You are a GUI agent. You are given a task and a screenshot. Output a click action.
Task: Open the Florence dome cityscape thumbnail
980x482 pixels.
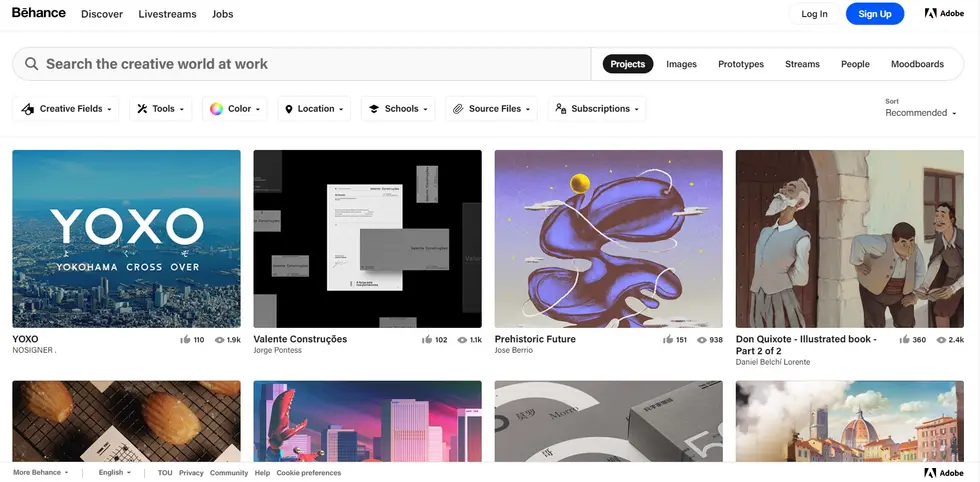click(x=850, y=421)
